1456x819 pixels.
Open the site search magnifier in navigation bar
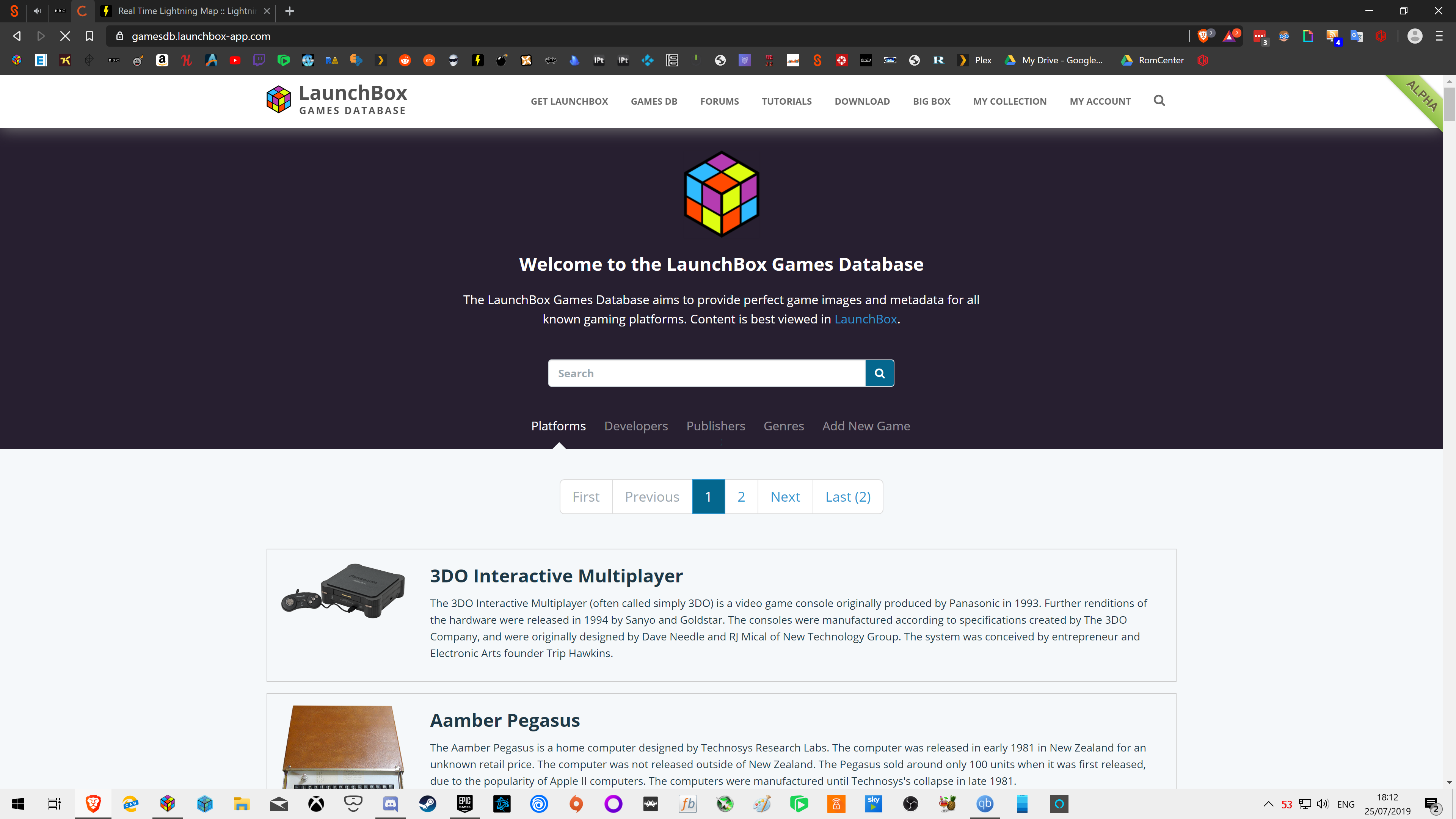(x=1159, y=100)
